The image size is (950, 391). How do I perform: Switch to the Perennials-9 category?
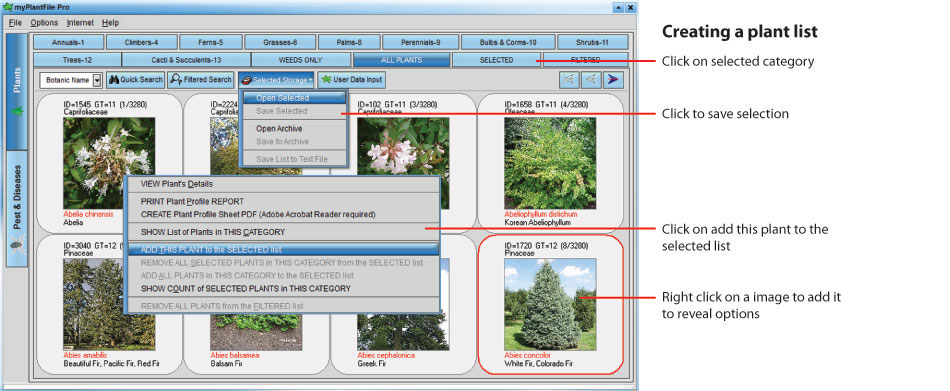click(x=420, y=42)
